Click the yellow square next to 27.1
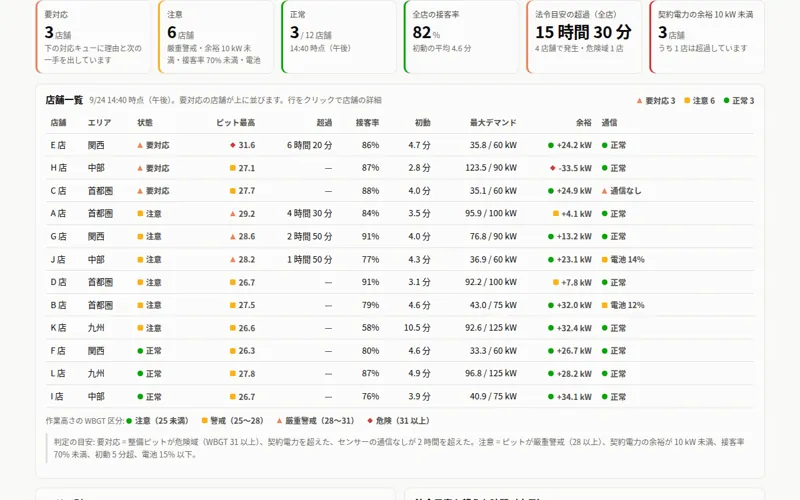 233,168
